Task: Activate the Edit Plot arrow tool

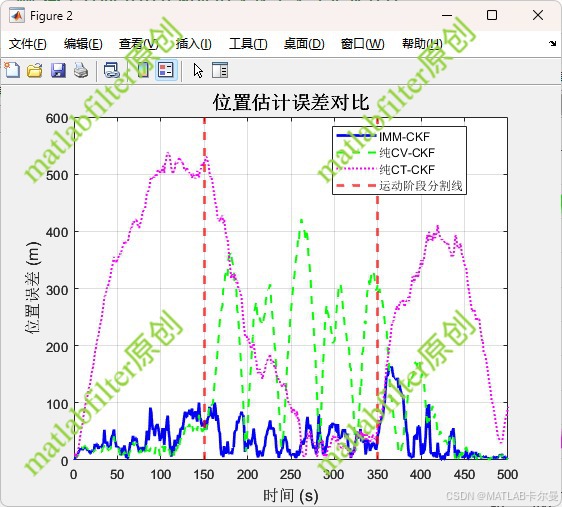Action: pyautogui.click(x=198, y=70)
